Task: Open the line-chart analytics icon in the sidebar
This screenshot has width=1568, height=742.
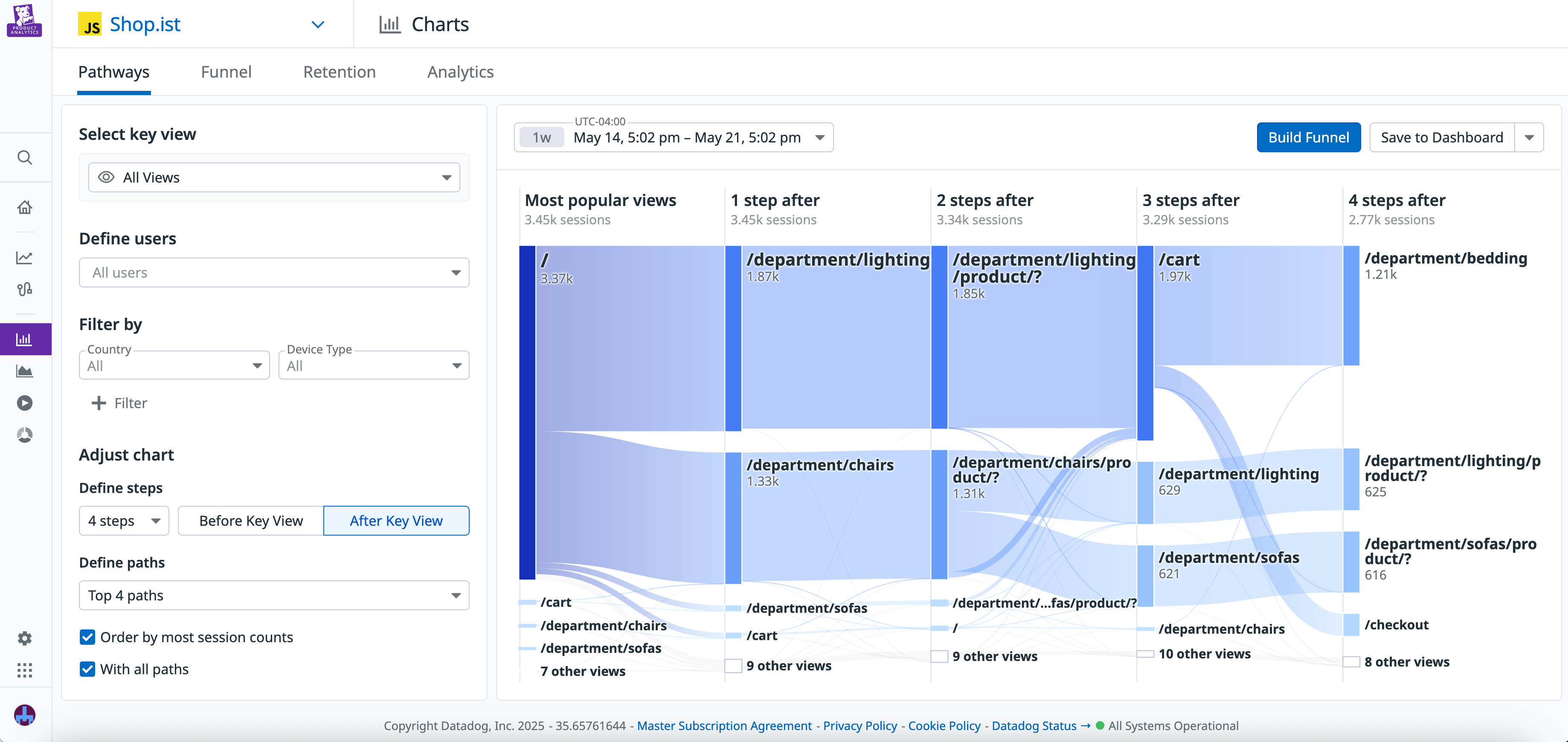Action: pos(25,258)
